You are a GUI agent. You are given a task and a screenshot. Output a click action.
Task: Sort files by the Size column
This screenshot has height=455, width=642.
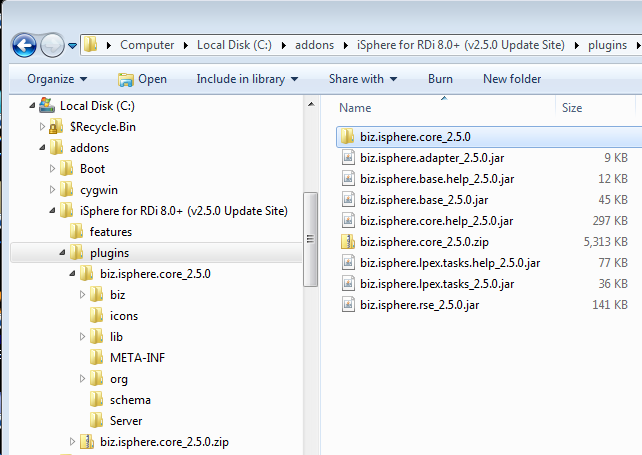[572, 108]
